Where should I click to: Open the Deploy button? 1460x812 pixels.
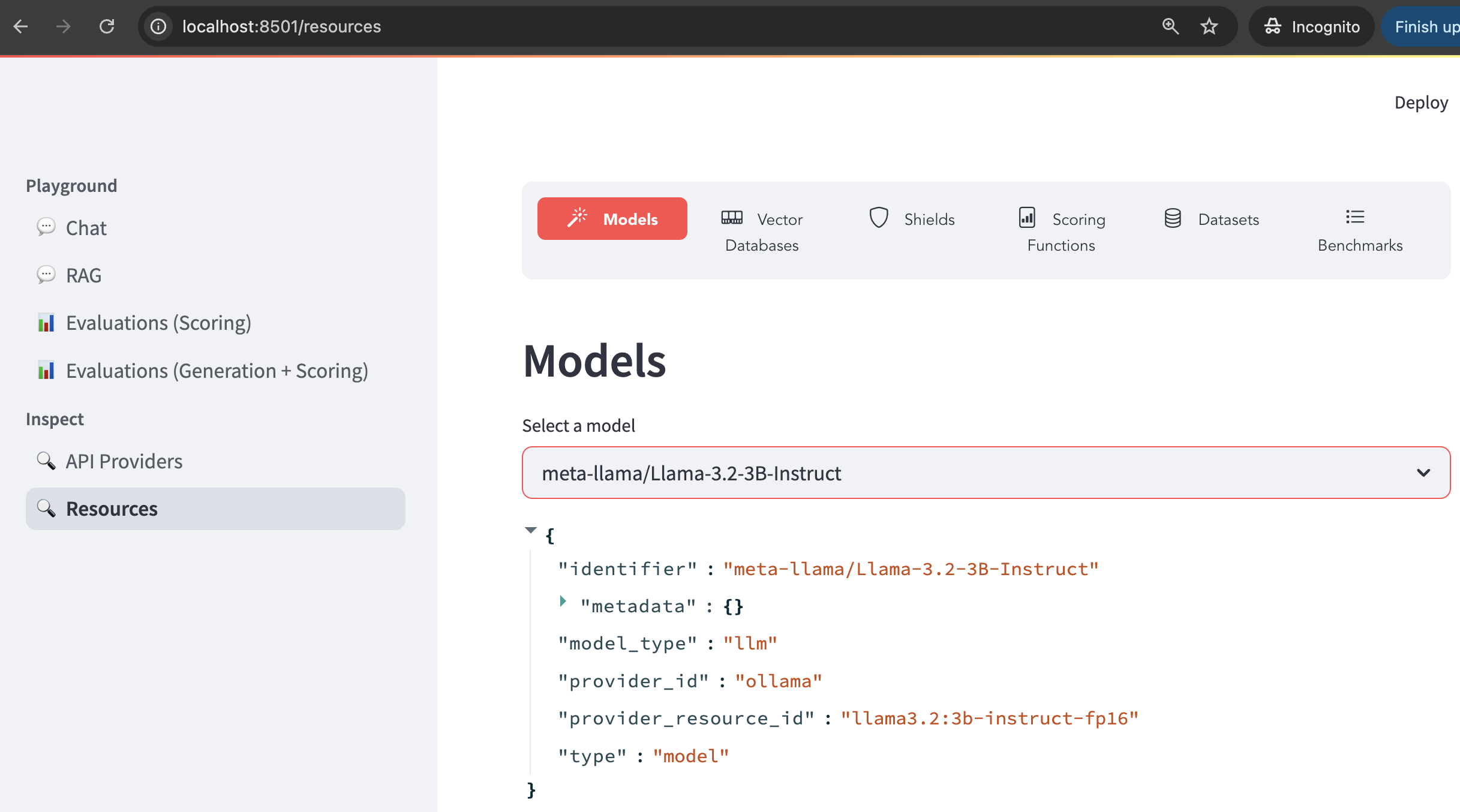click(x=1421, y=103)
